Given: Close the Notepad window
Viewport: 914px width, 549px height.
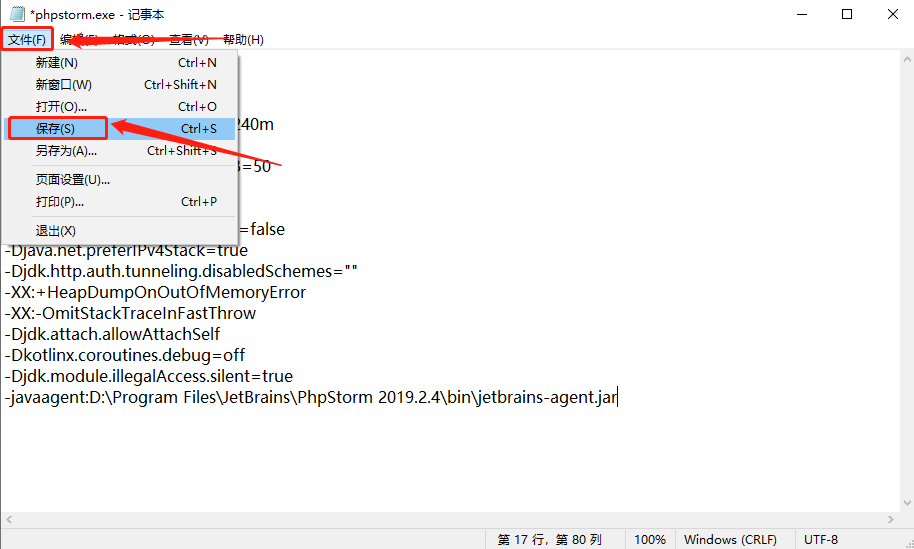Looking at the screenshot, I should 892,14.
